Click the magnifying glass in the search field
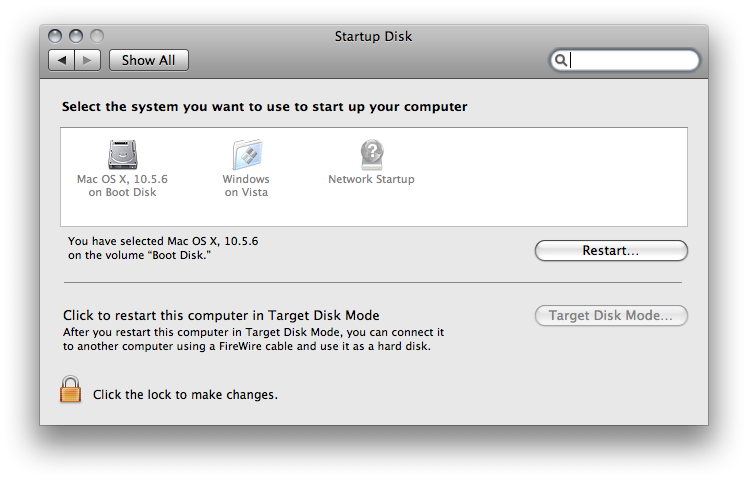This screenshot has height=480, width=748. click(x=561, y=61)
